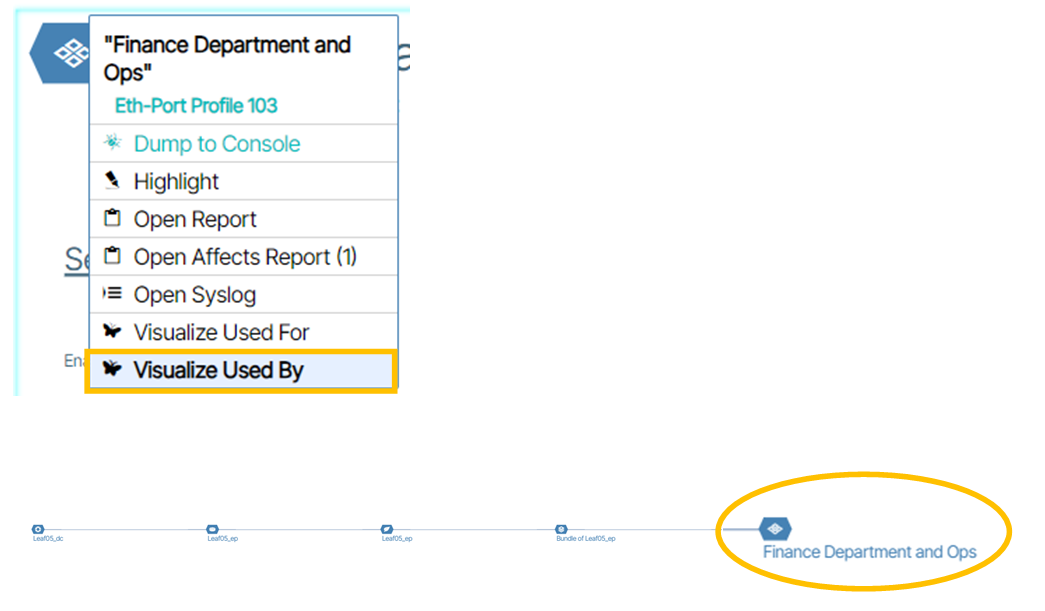This screenshot has width=1045, height=611.
Task: Click the clipboard icon beside Open Report
Action: [x=112, y=219]
